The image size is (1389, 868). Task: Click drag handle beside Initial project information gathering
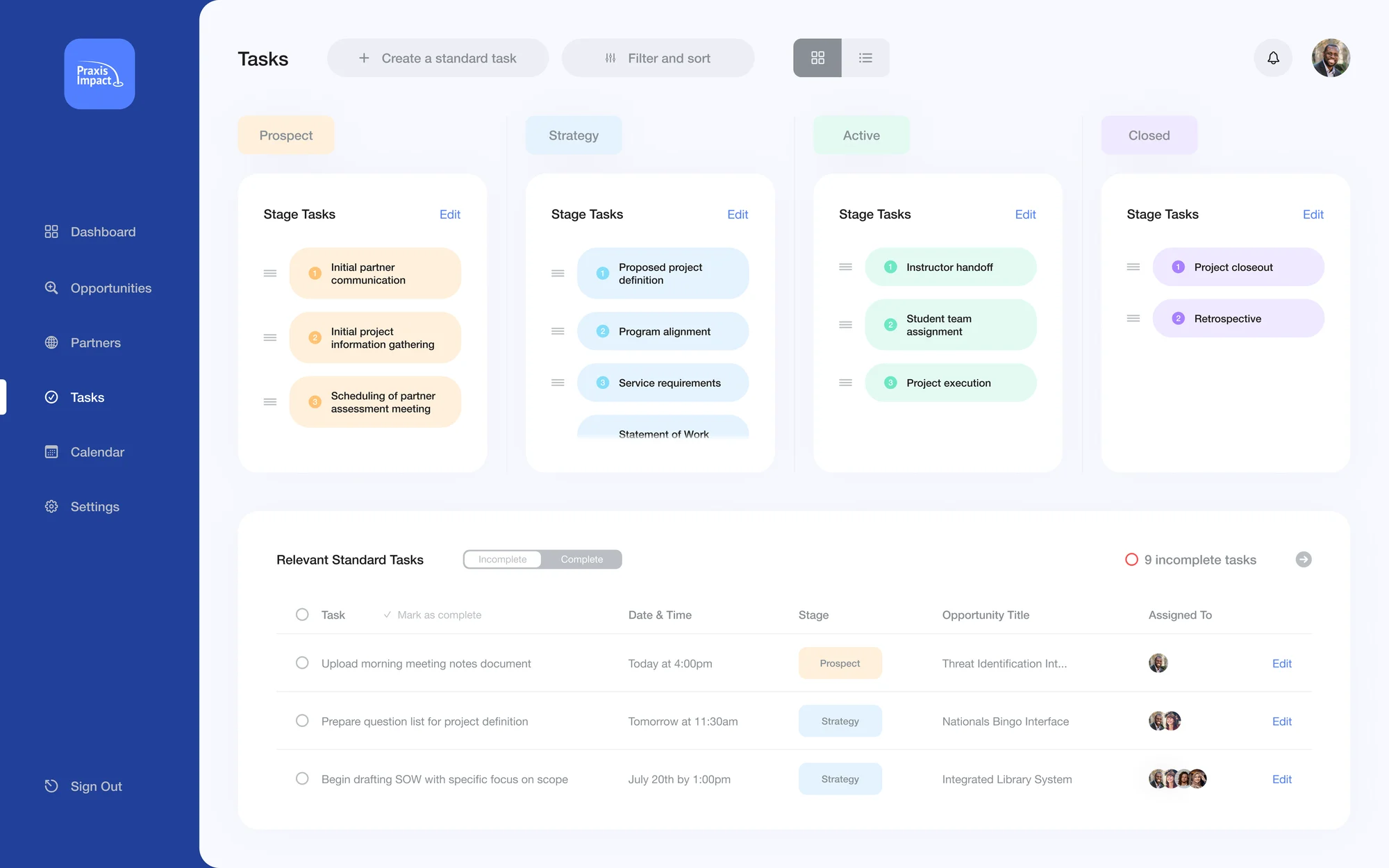(270, 337)
